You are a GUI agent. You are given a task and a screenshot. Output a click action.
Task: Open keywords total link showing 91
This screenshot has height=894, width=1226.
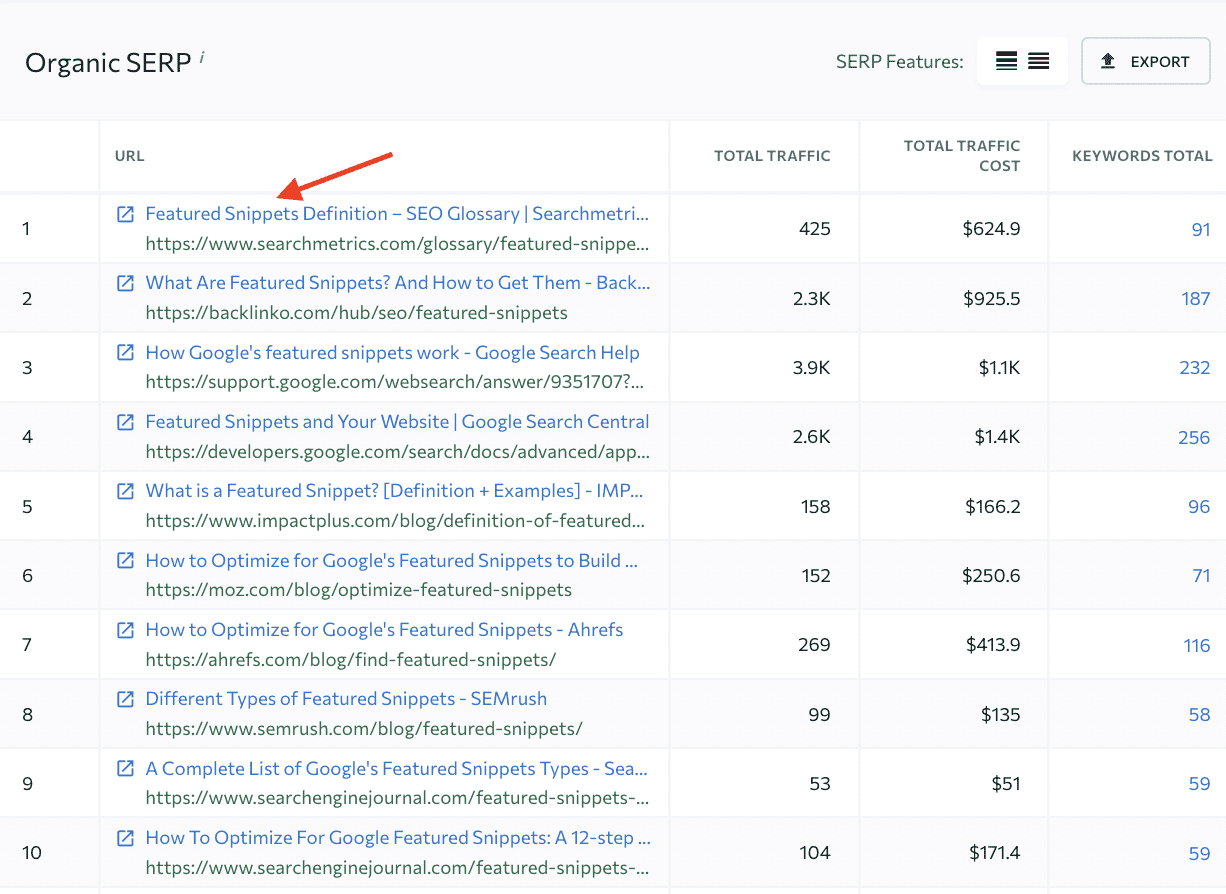[x=1200, y=228]
